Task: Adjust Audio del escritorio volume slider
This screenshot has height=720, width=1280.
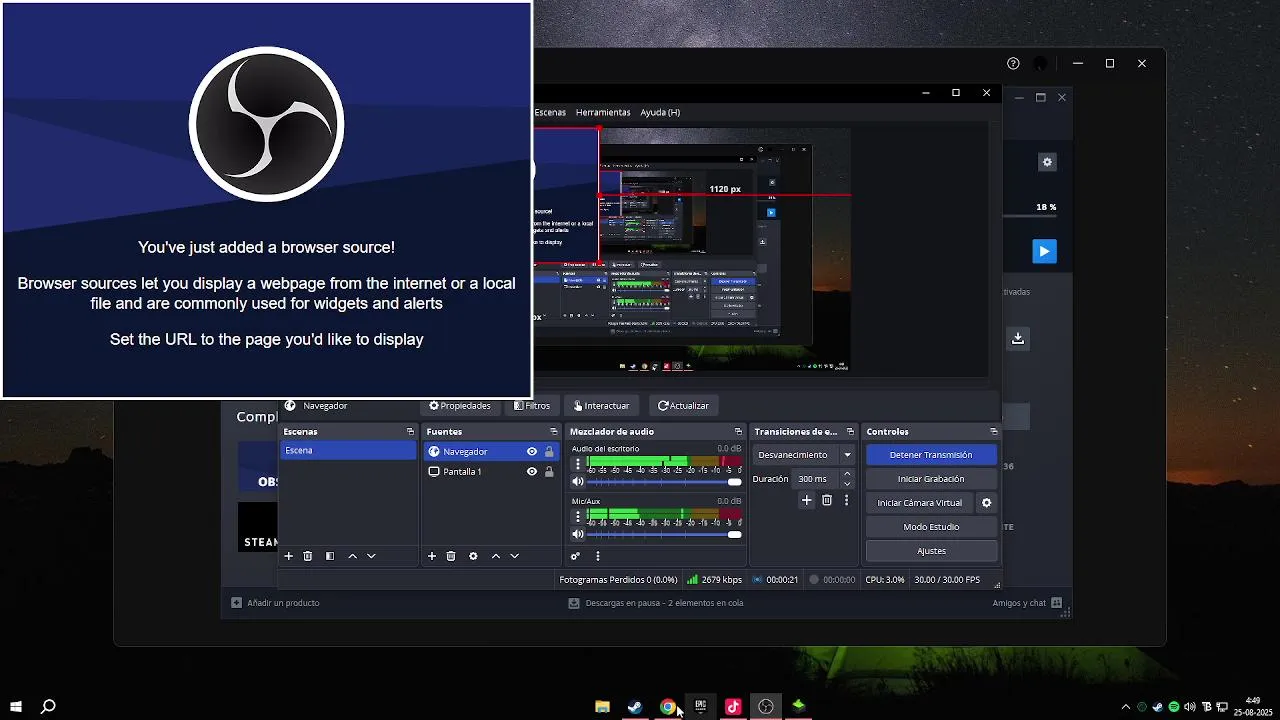Action: coord(665,482)
